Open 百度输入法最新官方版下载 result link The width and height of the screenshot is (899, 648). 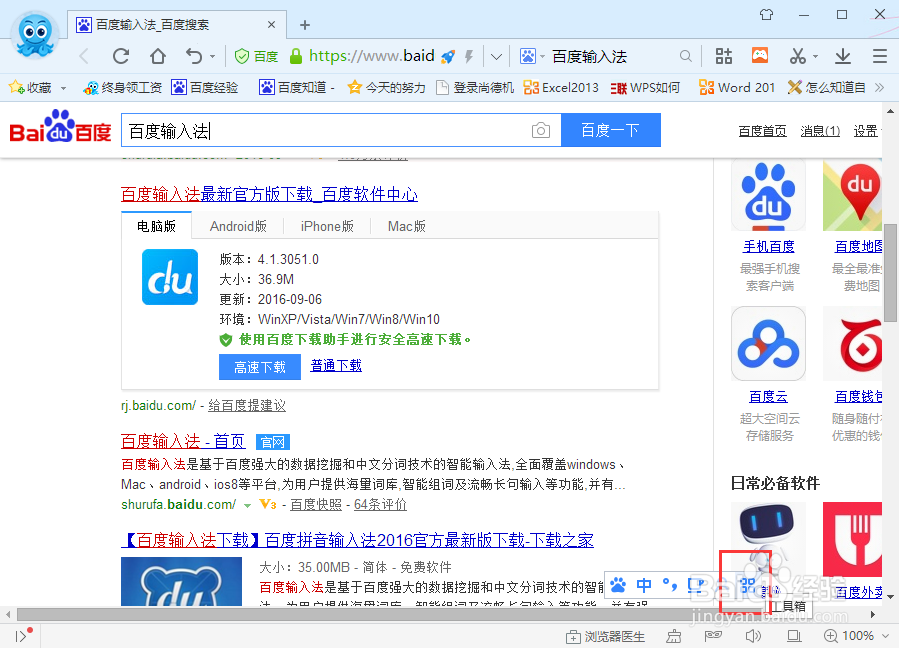point(269,194)
